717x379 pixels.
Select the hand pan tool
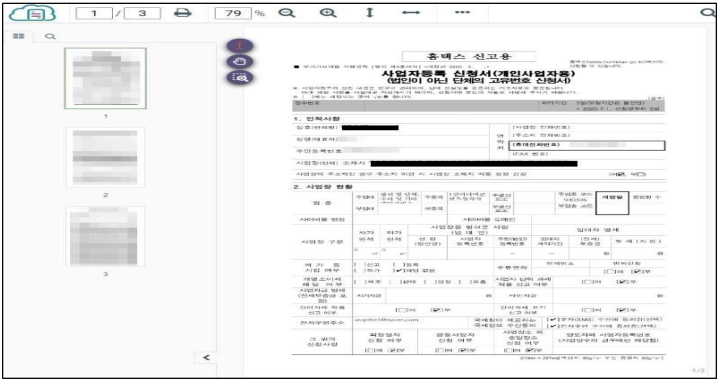(240, 62)
